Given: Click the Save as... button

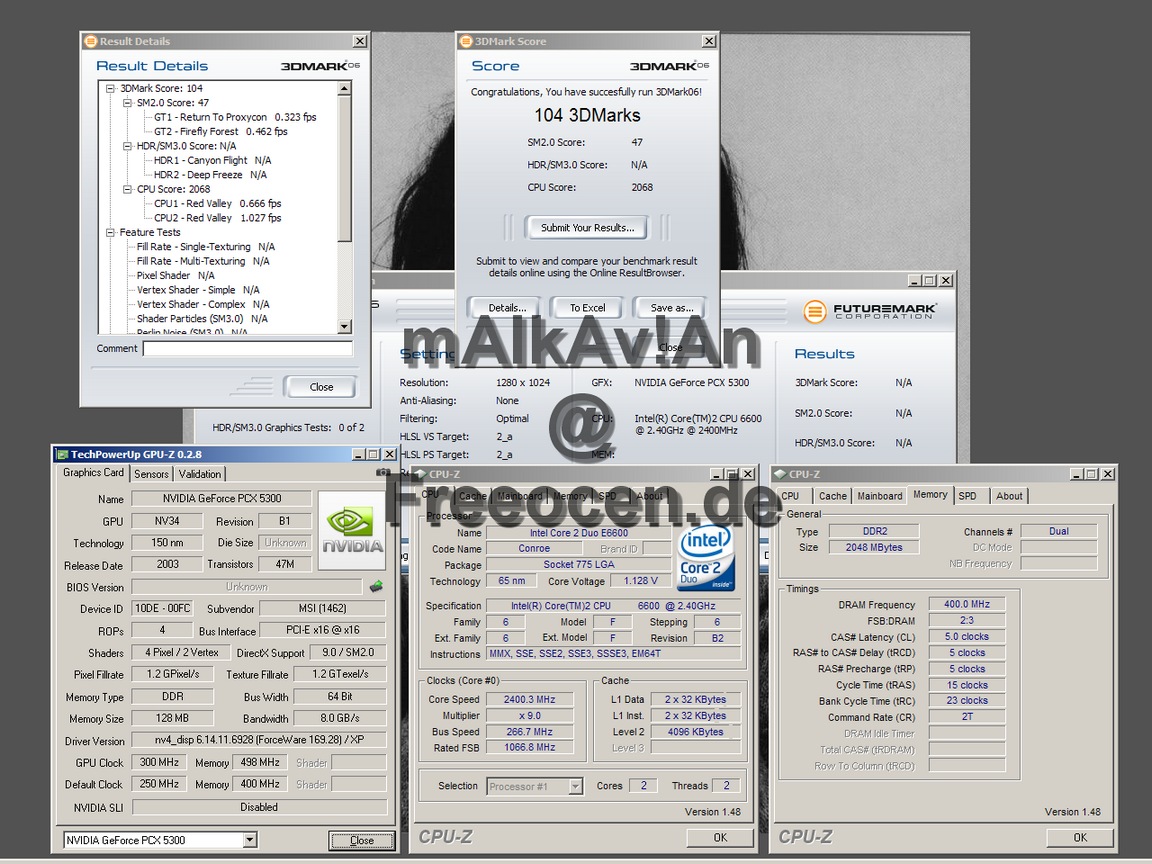Looking at the screenshot, I should click(x=672, y=308).
